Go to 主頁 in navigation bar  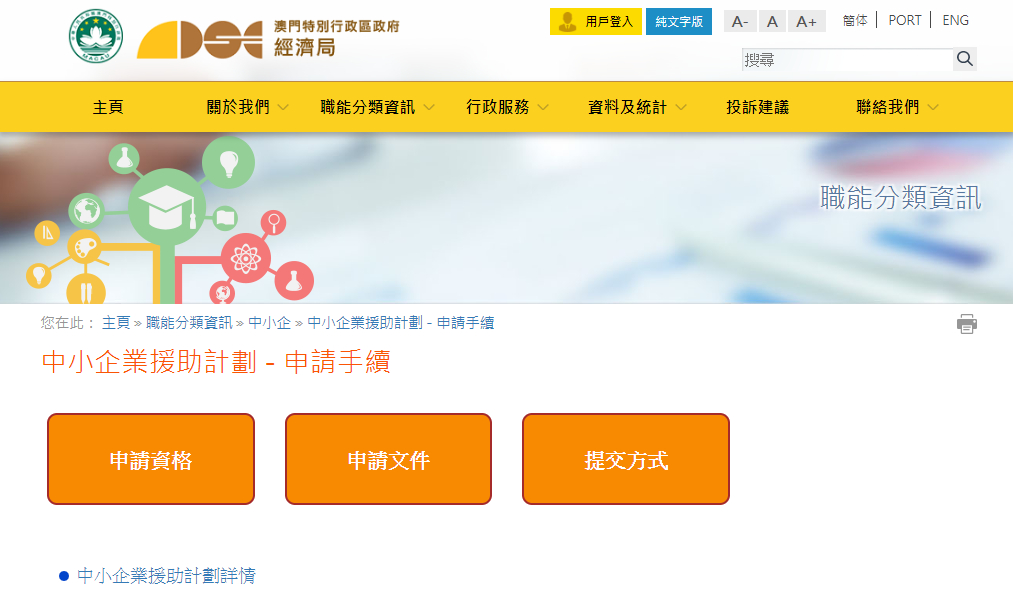[108, 107]
